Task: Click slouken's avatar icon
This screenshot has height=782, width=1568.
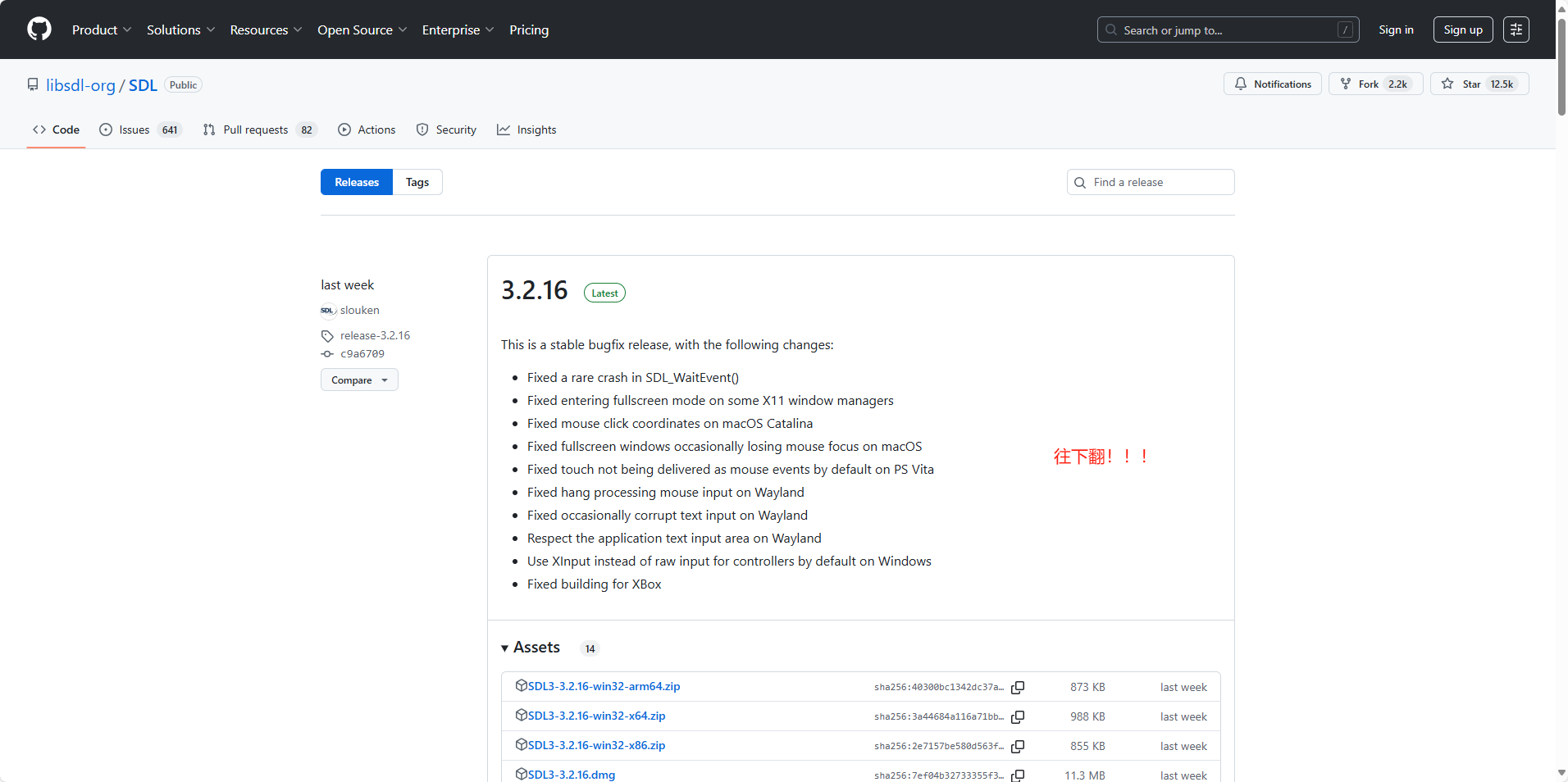Action: tap(328, 310)
